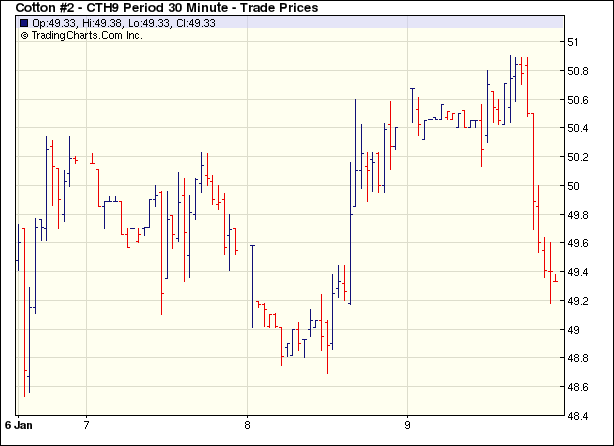The height and width of the screenshot is (446, 614).
Task: Select day 7 on the time axis
Action: coord(87,423)
